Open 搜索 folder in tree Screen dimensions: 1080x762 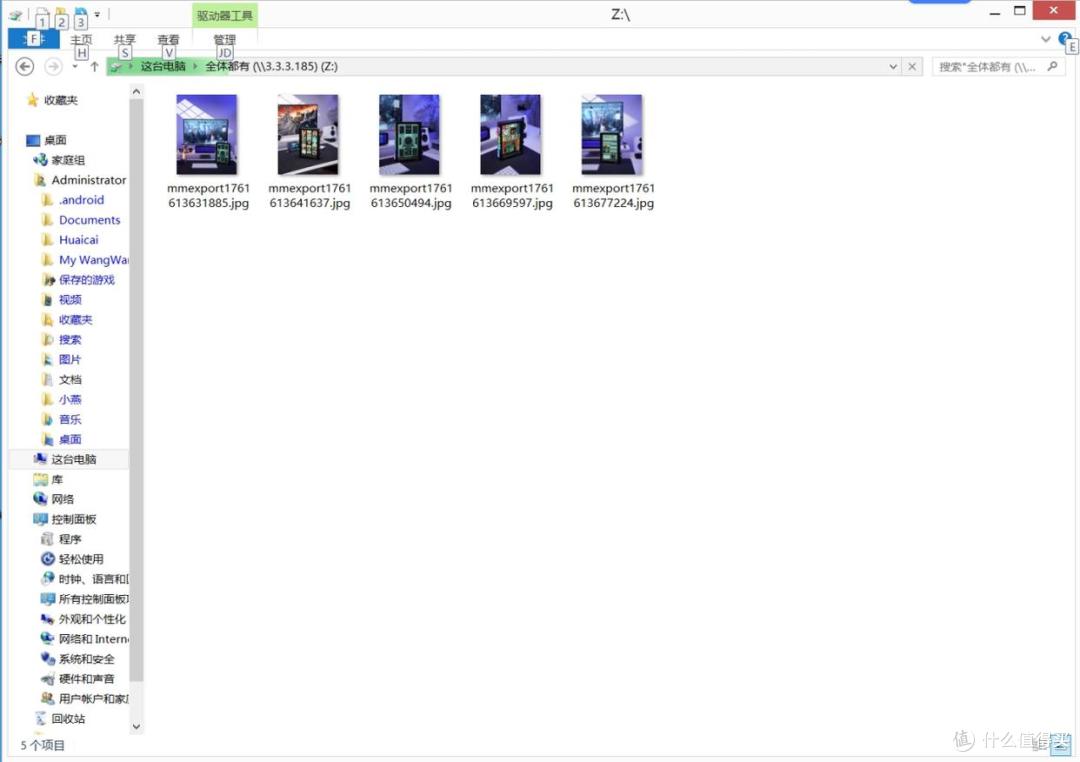[62, 340]
